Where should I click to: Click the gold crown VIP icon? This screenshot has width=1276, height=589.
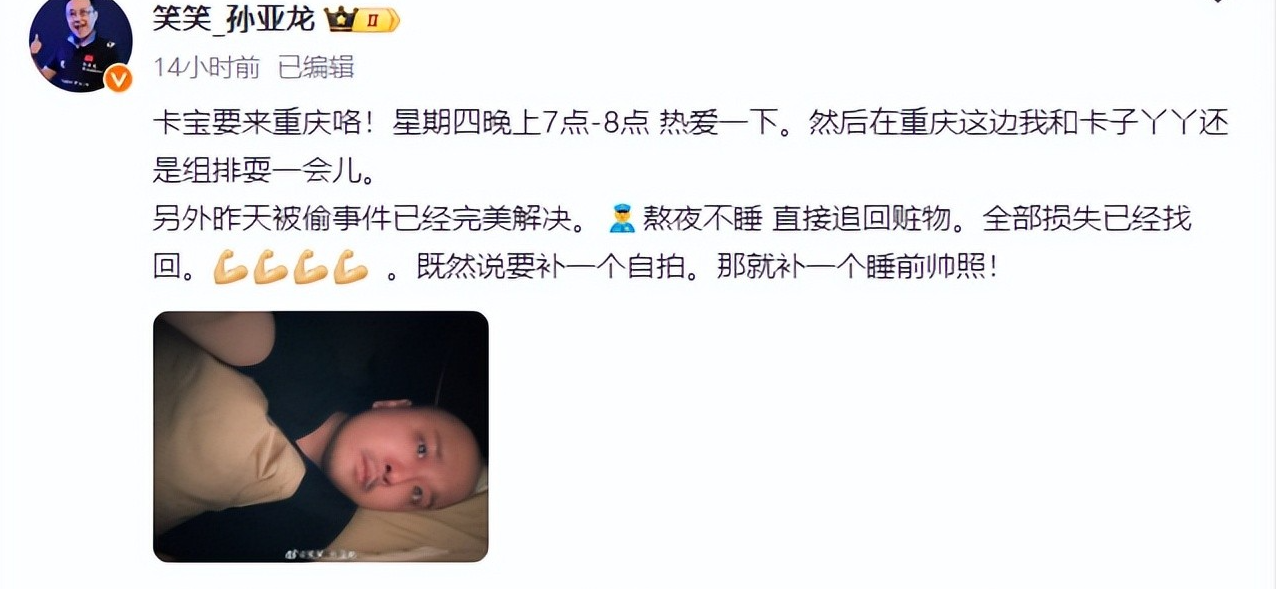point(342,17)
